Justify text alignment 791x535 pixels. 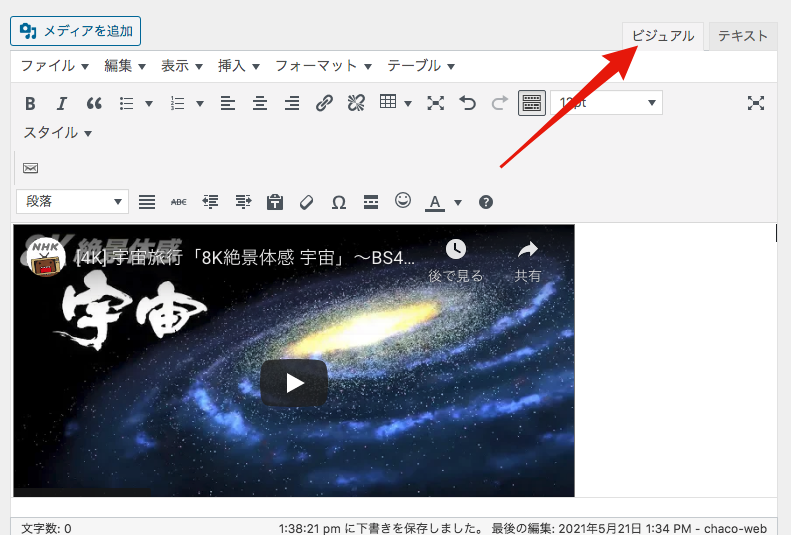[147, 202]
